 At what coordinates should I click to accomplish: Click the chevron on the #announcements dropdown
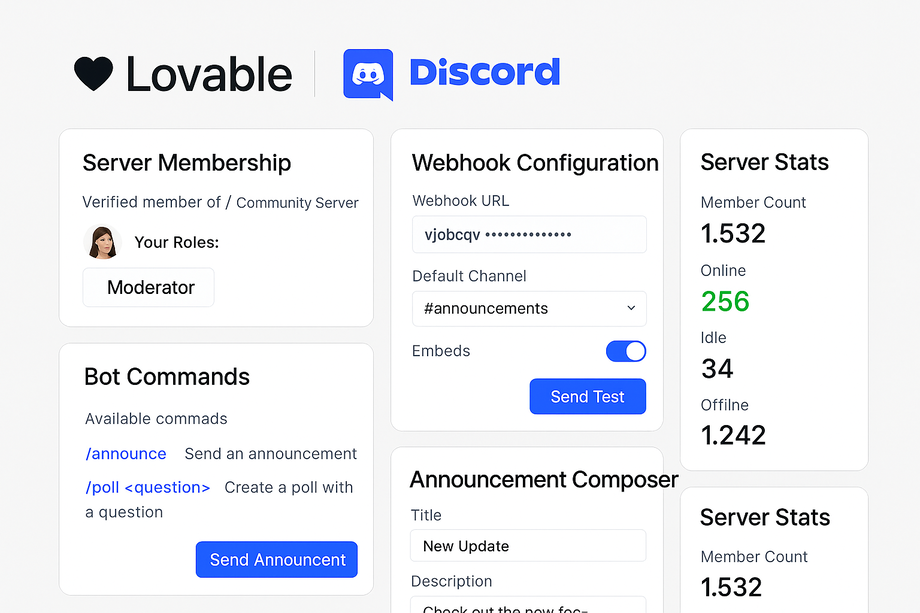[x=631, y=308]
